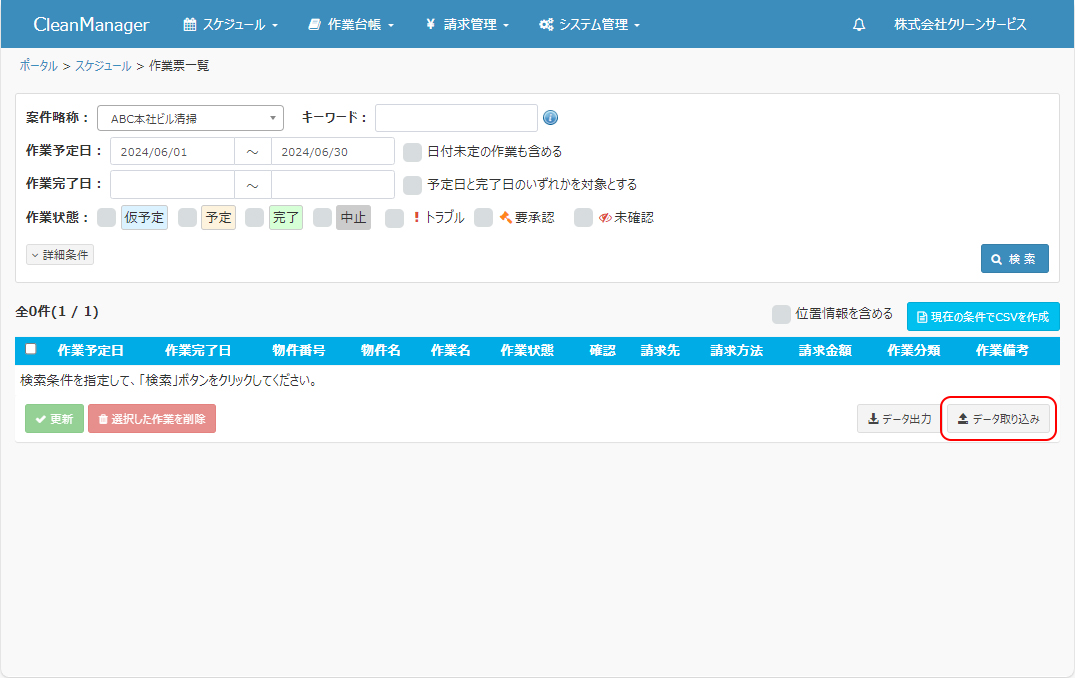Click the CleanManager logo
The height and width of the screenshot is (678, 1075).
pyautogui.click(x=91, y=25)
